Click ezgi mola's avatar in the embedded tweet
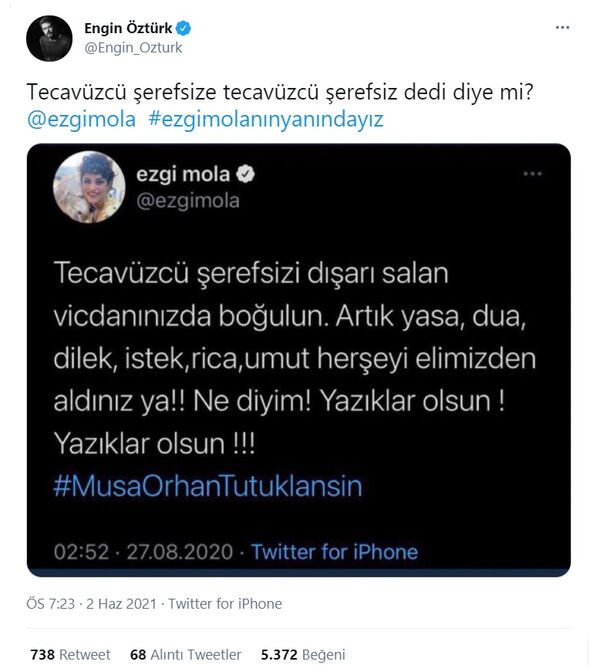Image resolution: width=600 pixels, height=665 pixels. tap(89, 187)
